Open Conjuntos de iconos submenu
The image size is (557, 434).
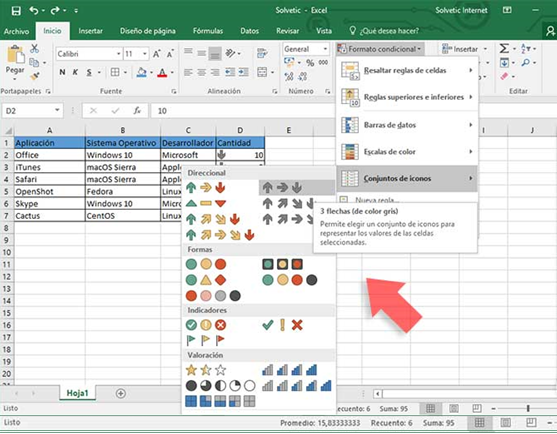(407, 178)
